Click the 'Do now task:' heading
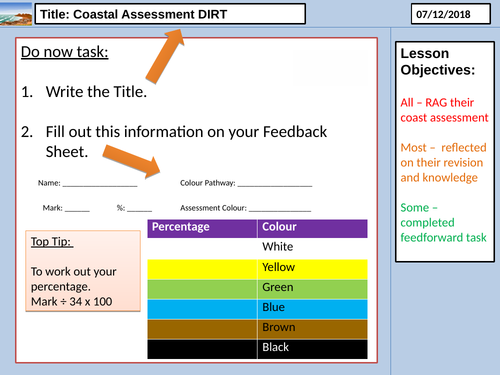 65,52
